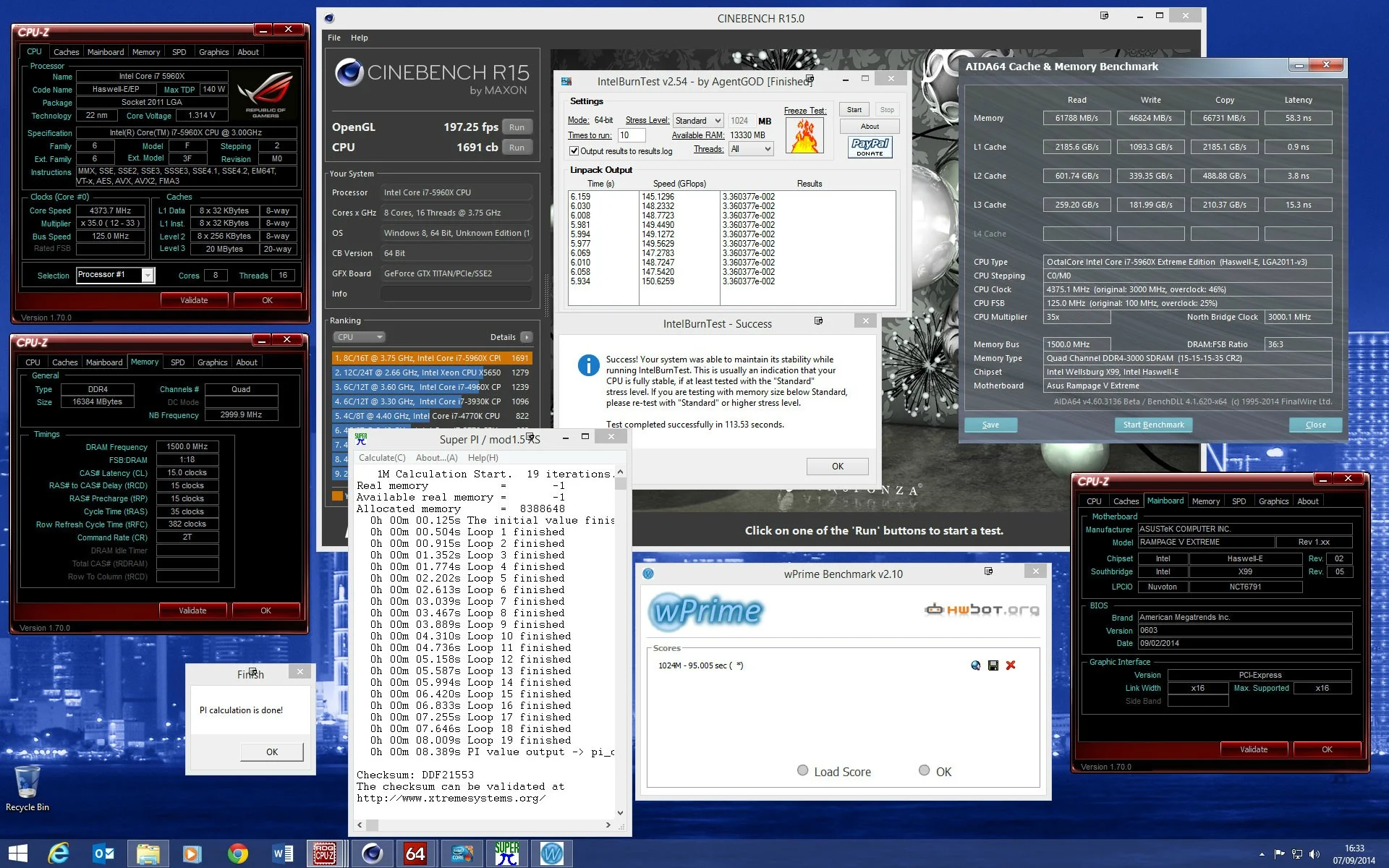The width and height of the screenshot is (1389, 868).
Task: Open the Cinebench Ranking CPU dropdown
Action: coord(359,337)
